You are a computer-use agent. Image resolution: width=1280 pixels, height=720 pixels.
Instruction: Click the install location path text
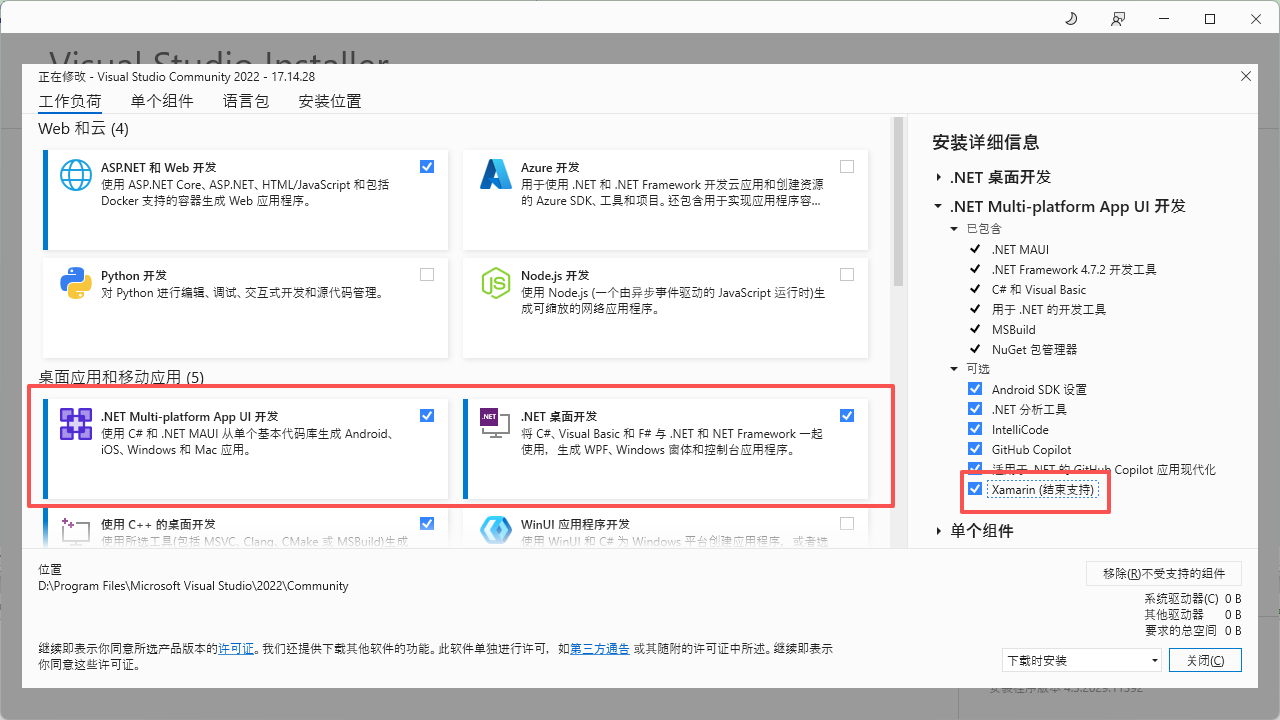pos(193,586)
